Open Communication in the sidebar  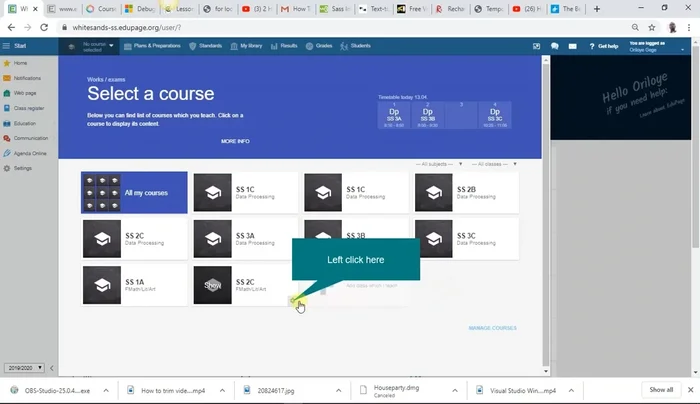tap(30, 138)
